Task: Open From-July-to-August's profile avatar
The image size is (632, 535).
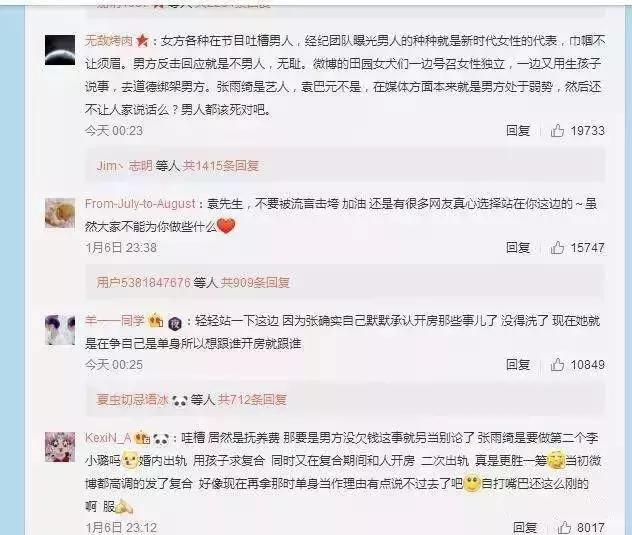Action: 60,213
